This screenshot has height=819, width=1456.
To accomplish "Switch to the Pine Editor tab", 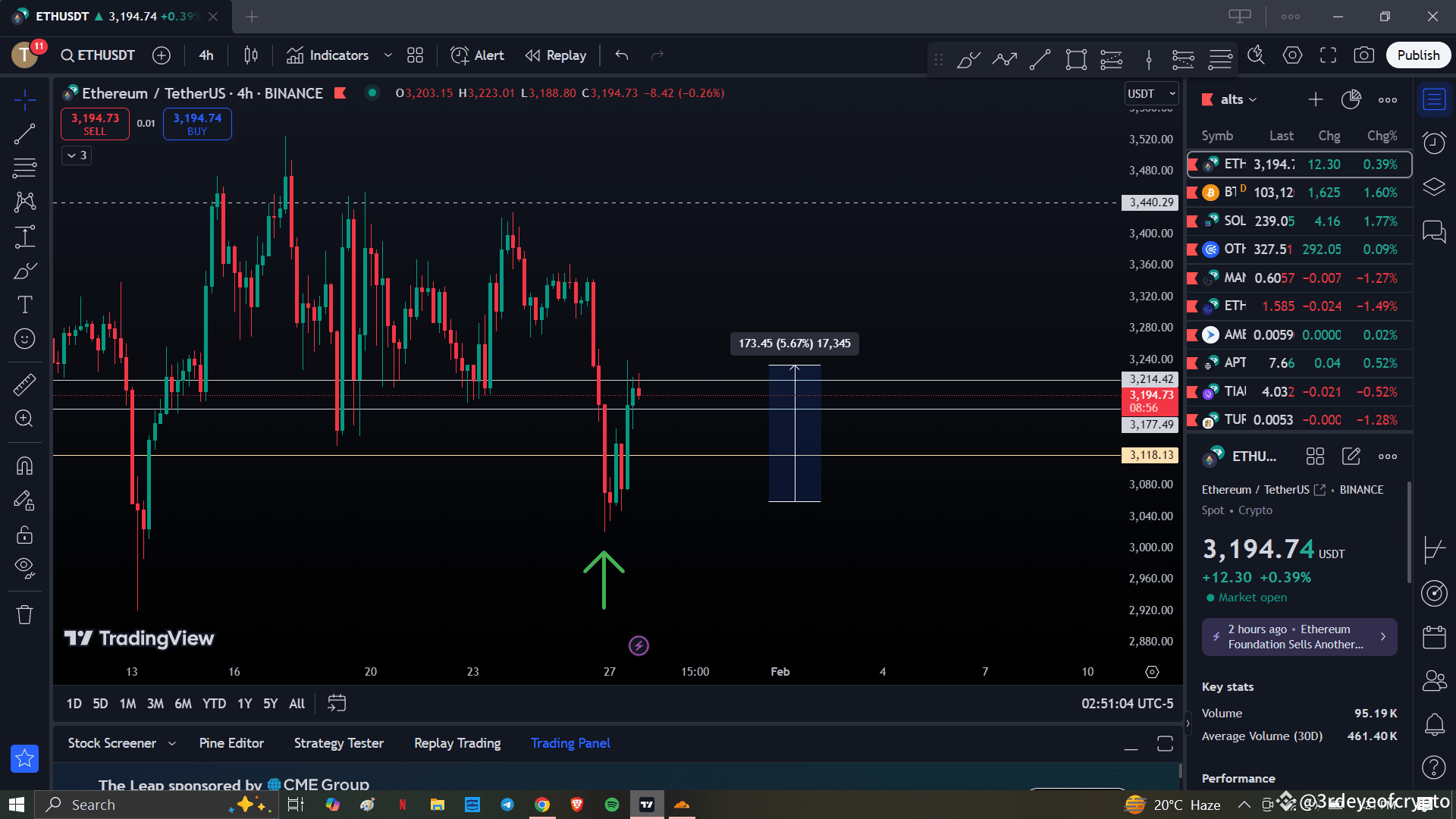I will [231, 742].
